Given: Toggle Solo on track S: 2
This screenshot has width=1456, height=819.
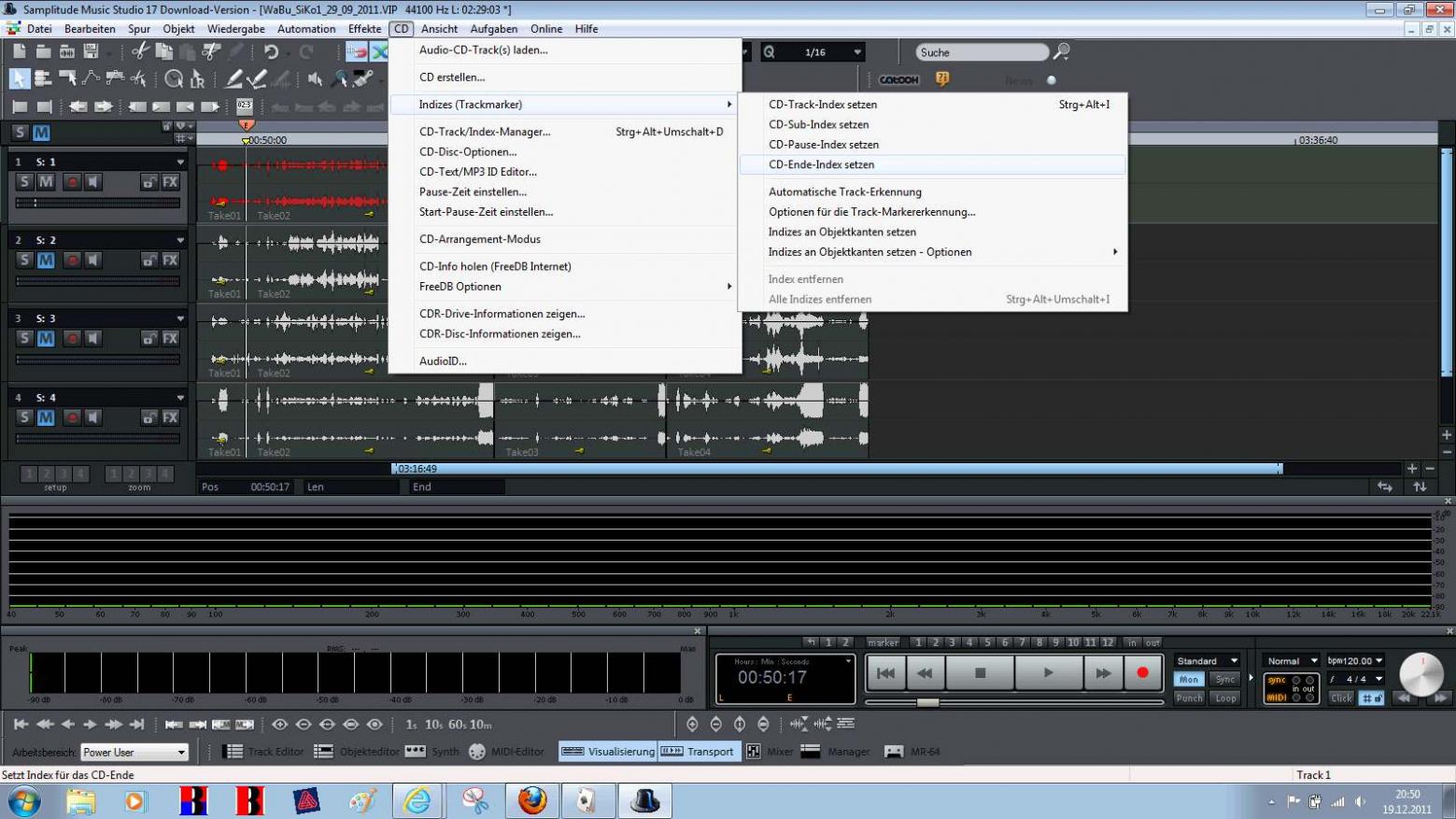Looking at the screenshot, I should point(24,261).
